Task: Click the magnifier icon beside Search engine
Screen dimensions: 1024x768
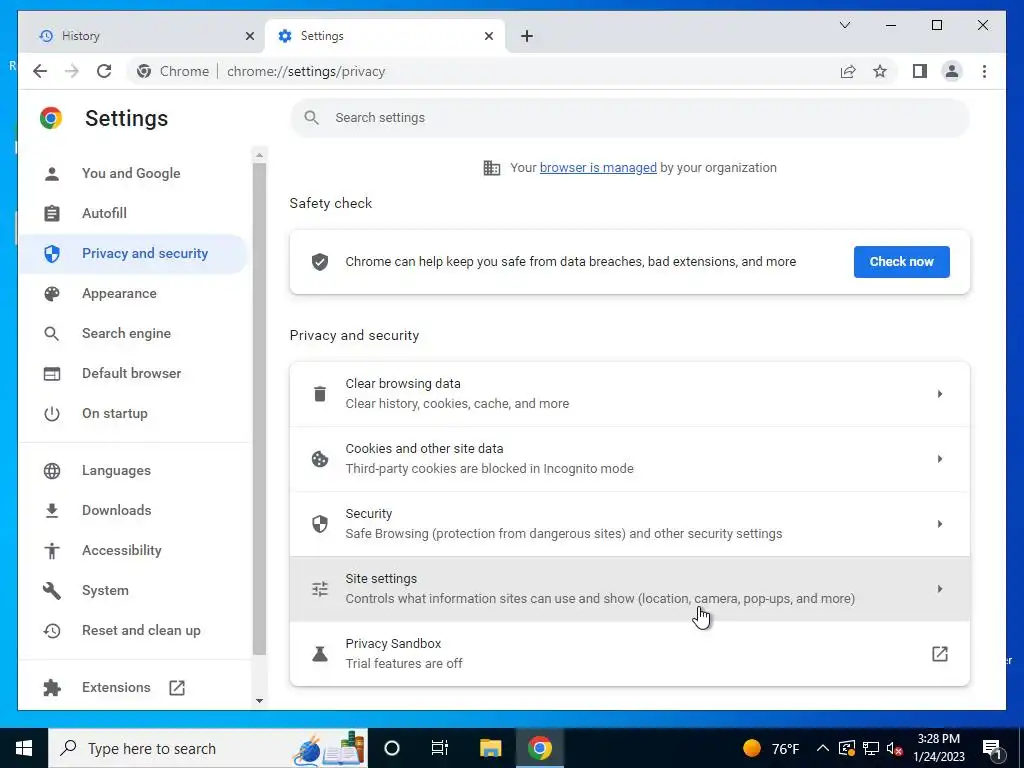Action: (52, 334)
